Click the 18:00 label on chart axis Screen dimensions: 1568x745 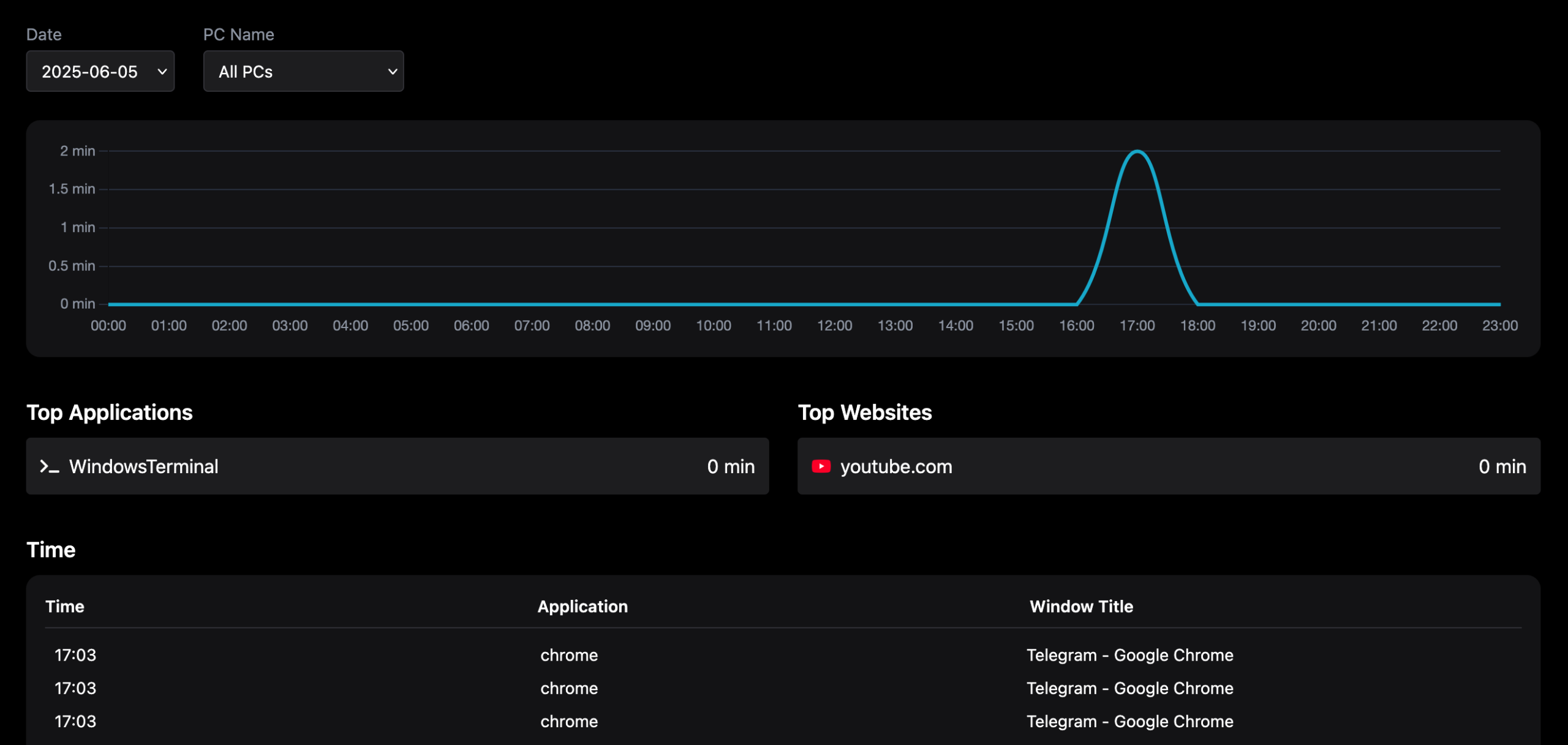[1197, 326]
